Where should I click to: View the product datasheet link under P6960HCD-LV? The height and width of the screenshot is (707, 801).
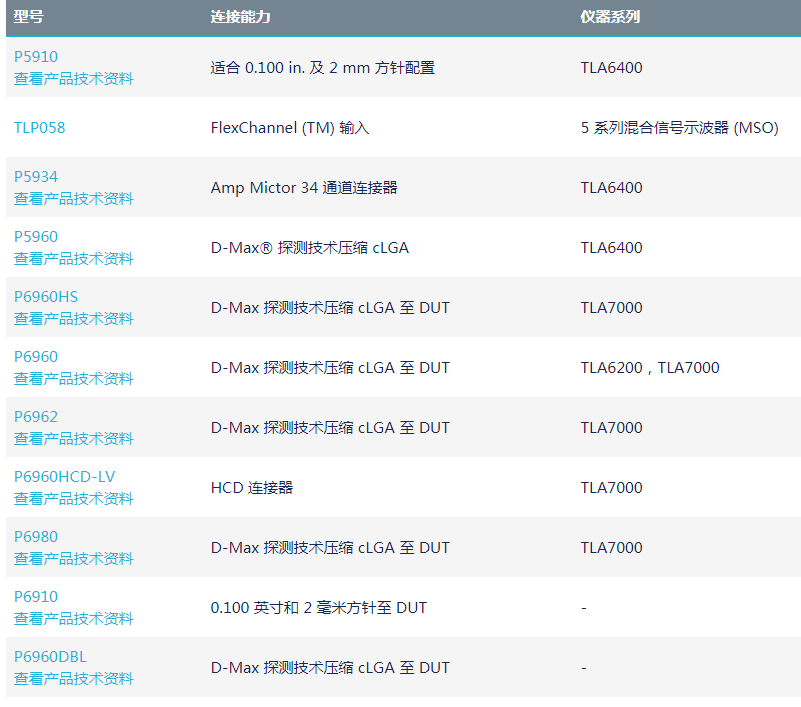(x=74, y=499)
